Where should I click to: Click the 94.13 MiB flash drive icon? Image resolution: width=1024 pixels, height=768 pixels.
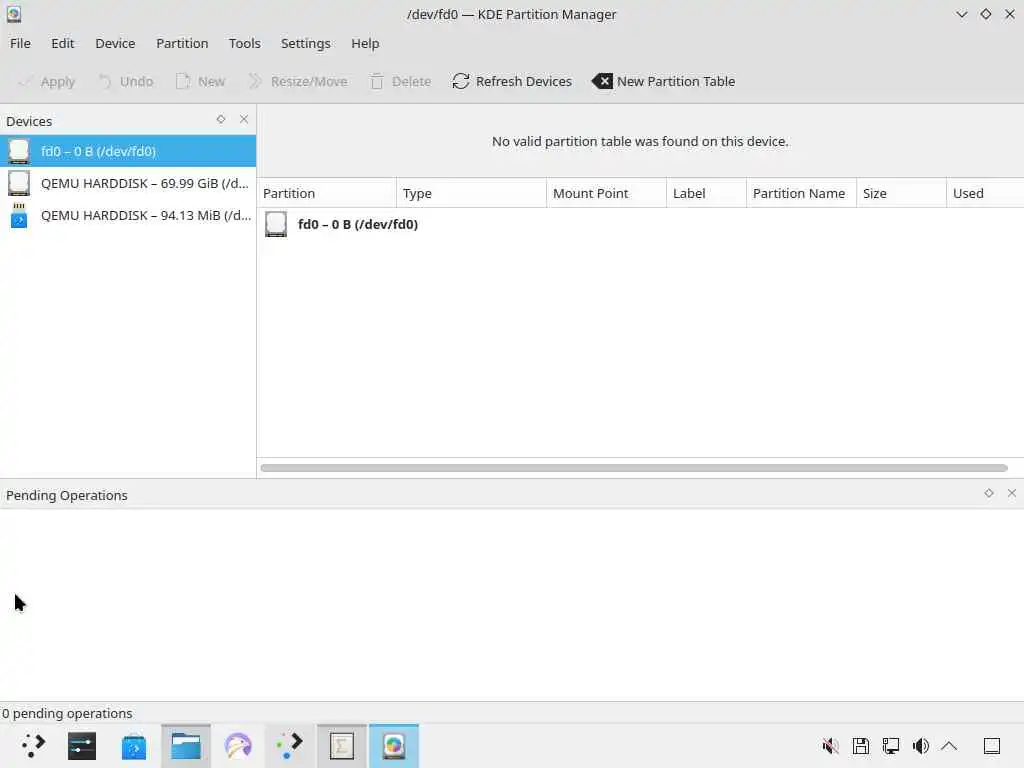(19, 215)
